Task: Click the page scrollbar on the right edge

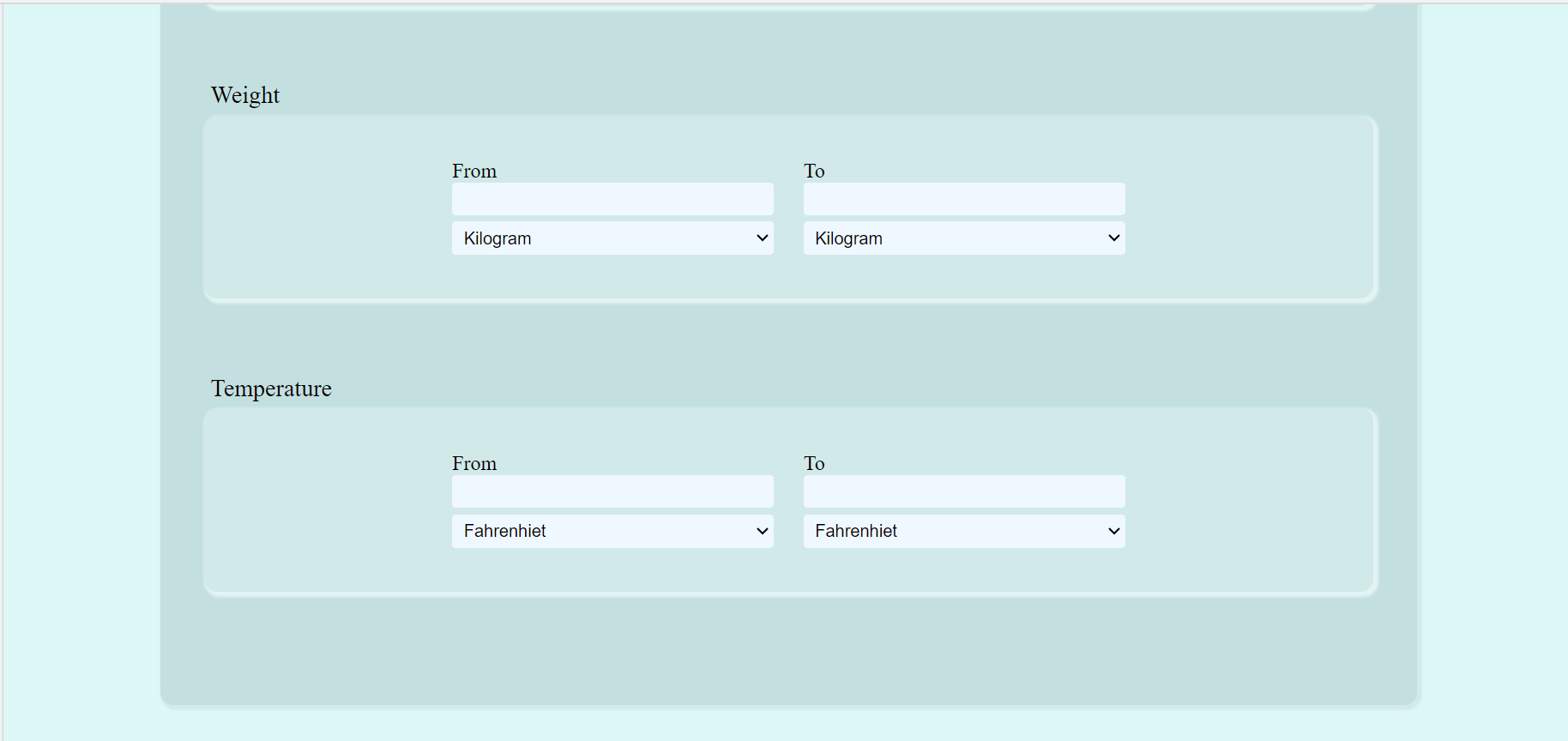Action: click(x=1563, y=370)
